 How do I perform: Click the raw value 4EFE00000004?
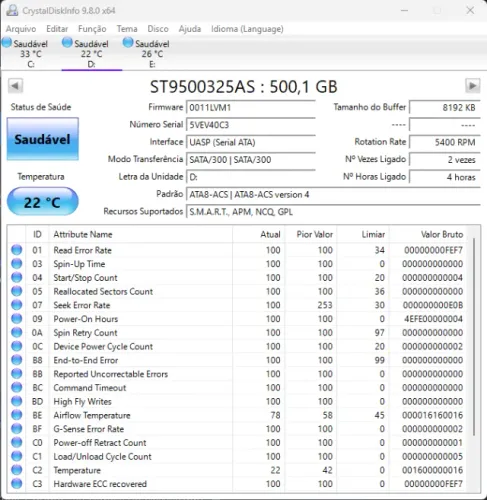pyautogui.click(x=433, y=319)
